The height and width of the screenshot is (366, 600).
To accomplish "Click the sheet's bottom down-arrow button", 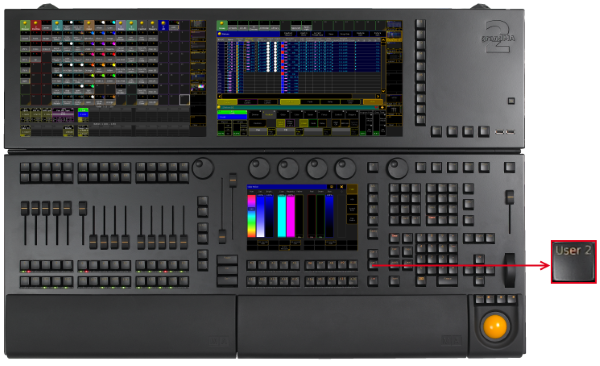I will click(383, 91).
